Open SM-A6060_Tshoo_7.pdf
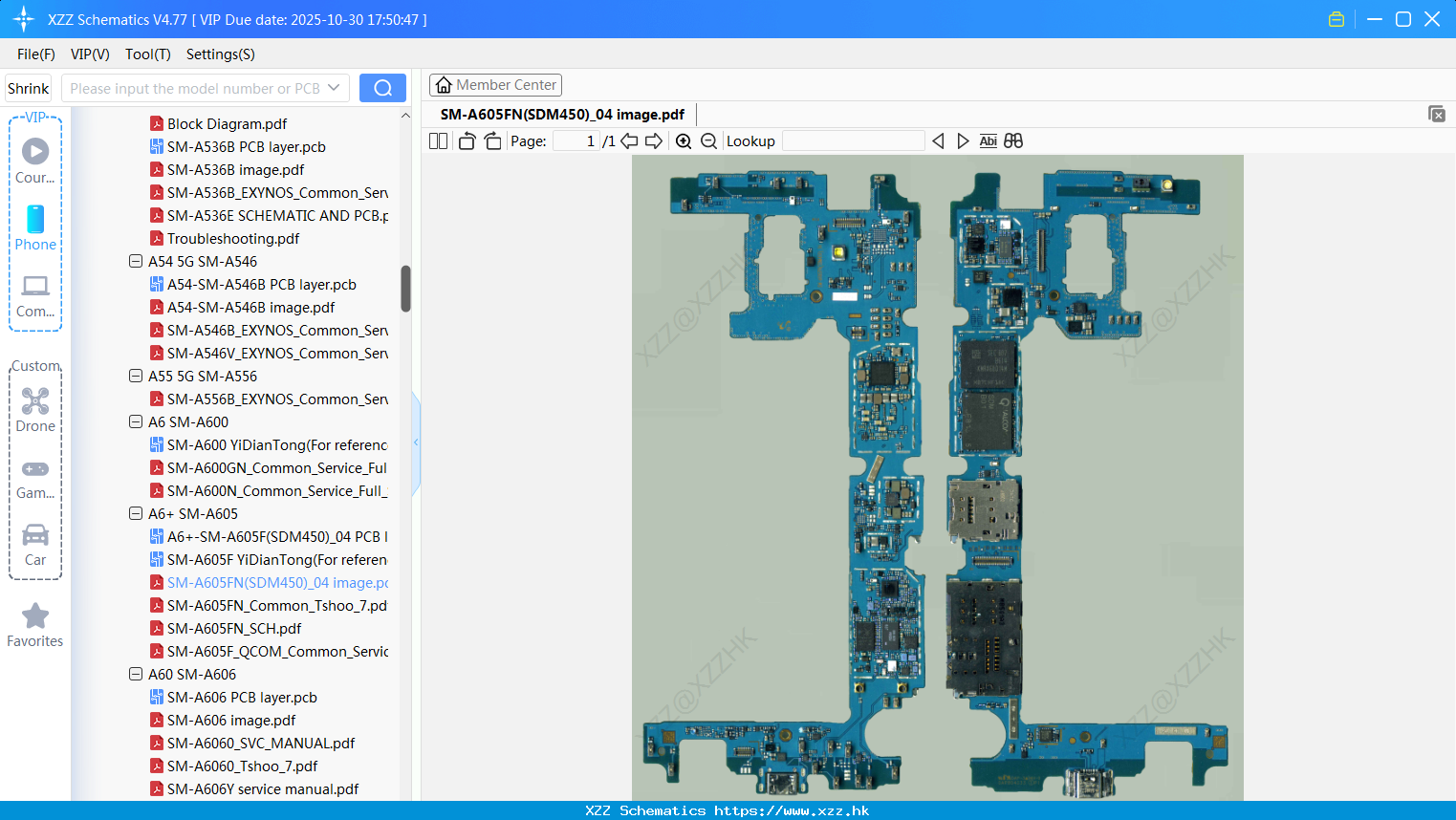 tap(242, 766)
